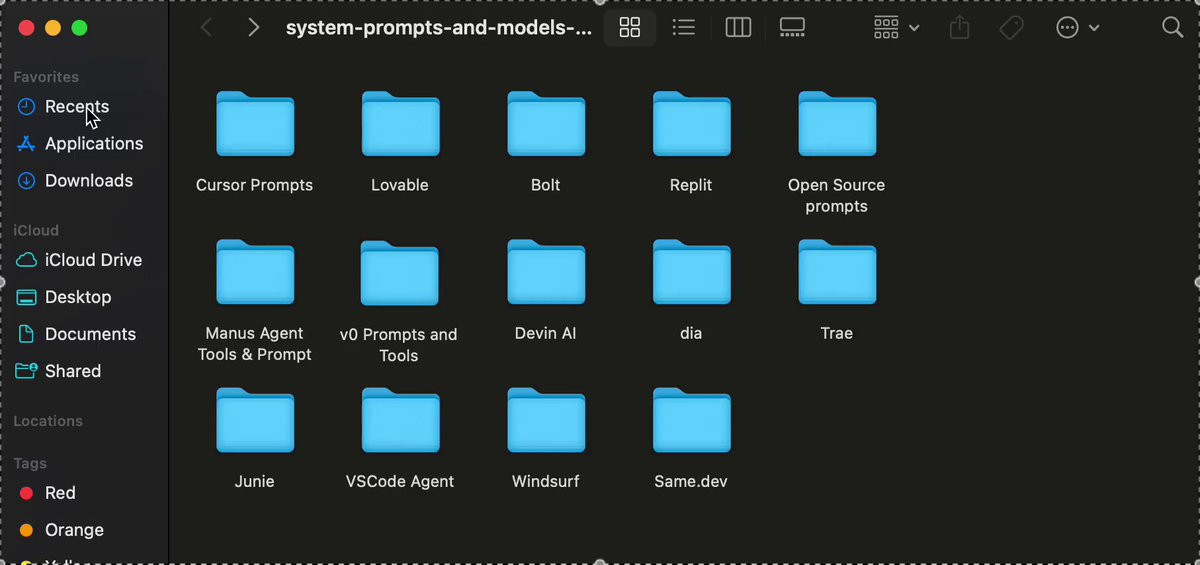Open the Junie folder
Viewport: 1200px width, 565px height.
[255, 420]
